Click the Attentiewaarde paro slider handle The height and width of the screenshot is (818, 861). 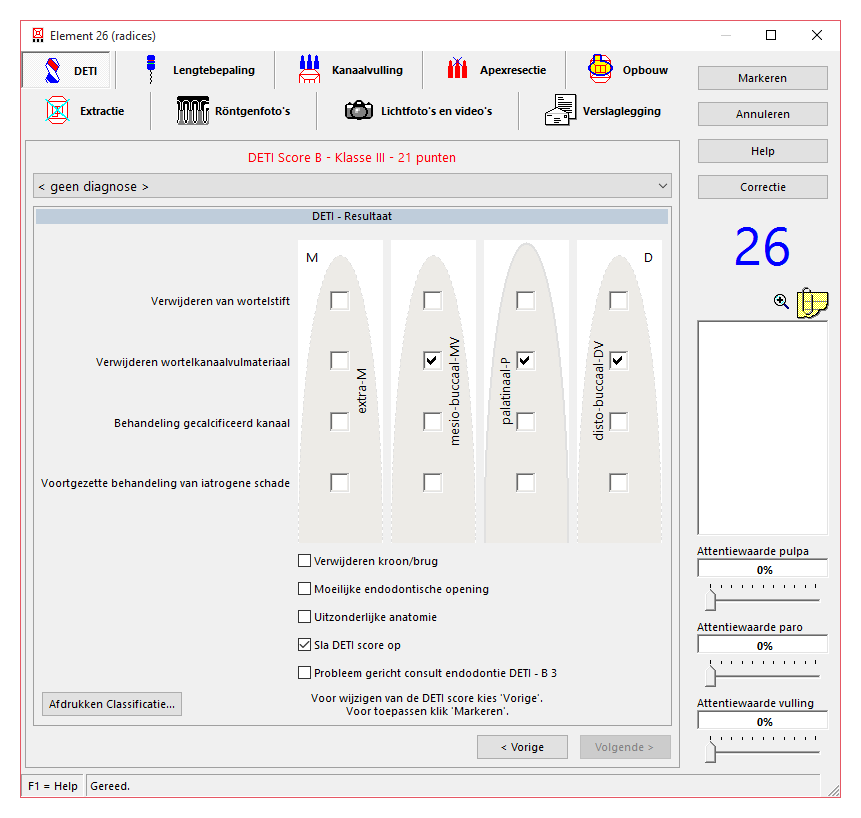(711, 675)
